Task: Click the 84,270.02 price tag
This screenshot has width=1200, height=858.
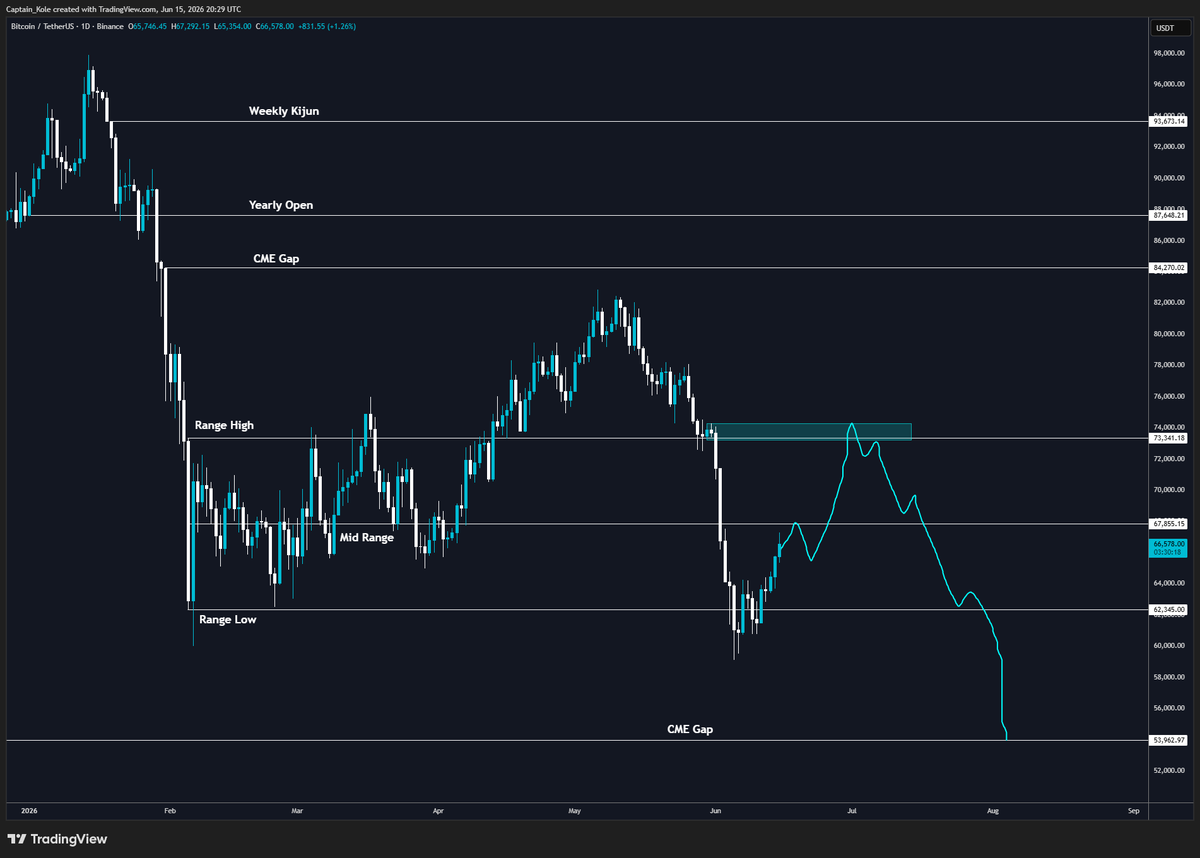Action: tap(1169, 268)
